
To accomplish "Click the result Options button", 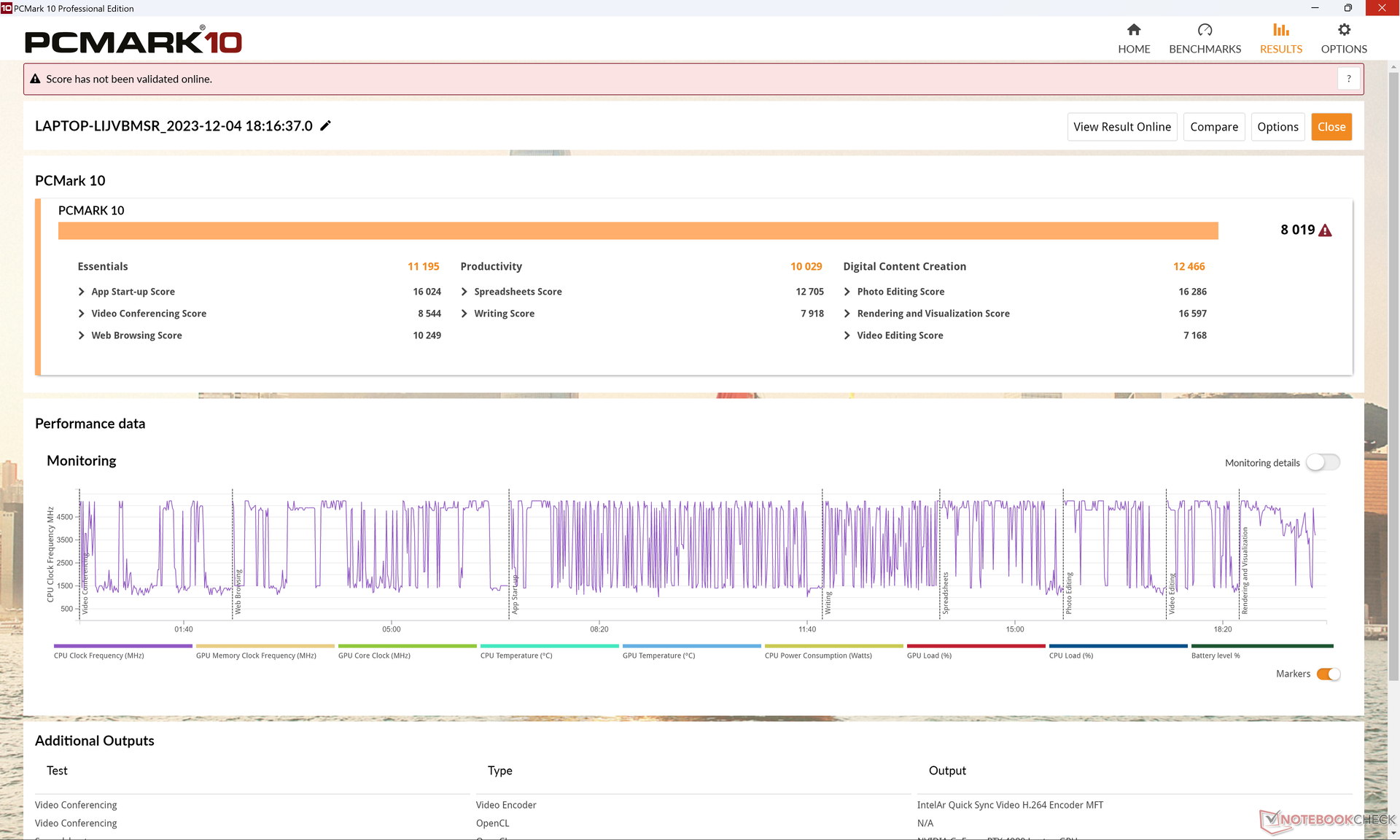I will point(1277,127).
